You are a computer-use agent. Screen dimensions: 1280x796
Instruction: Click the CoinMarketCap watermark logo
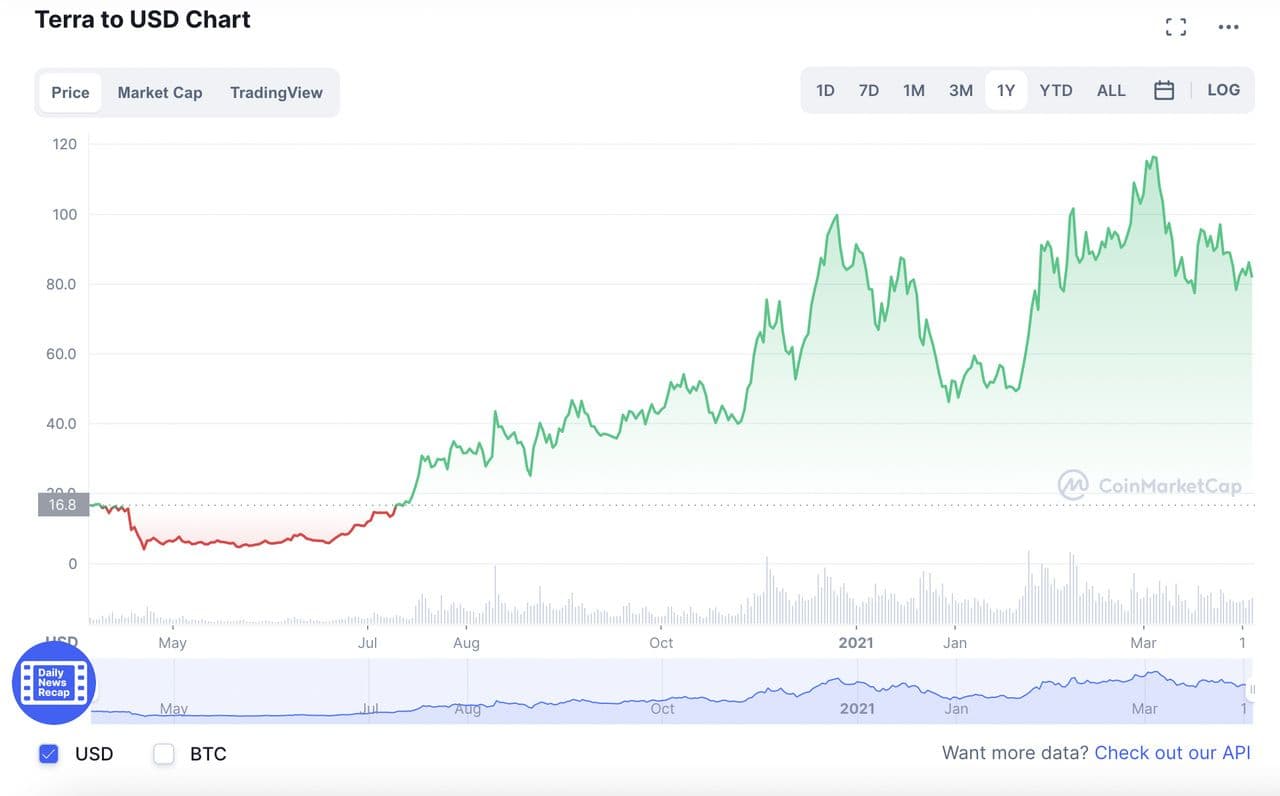tap(1150, 486)
